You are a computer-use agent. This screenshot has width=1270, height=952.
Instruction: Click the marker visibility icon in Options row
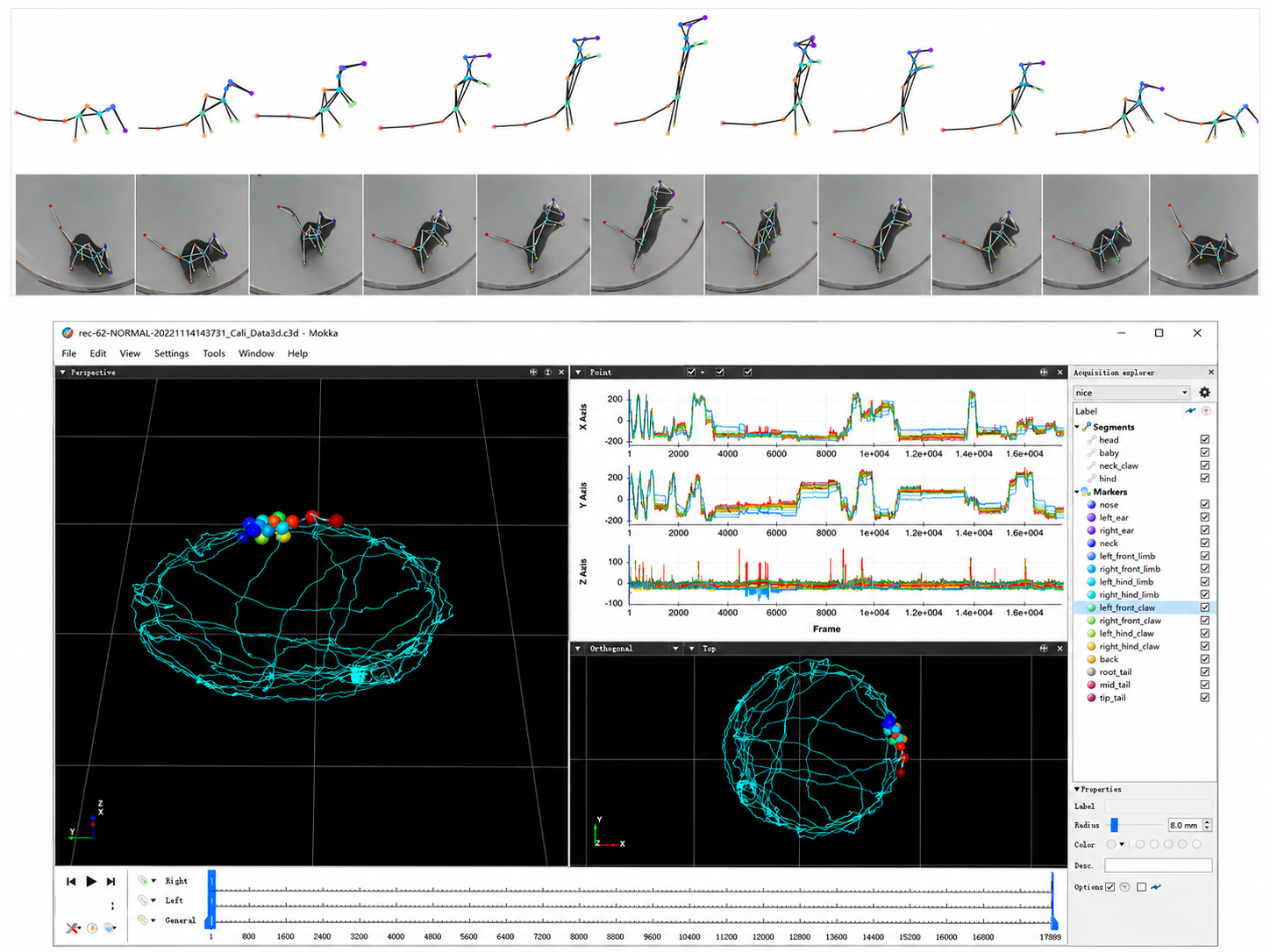1124,887
